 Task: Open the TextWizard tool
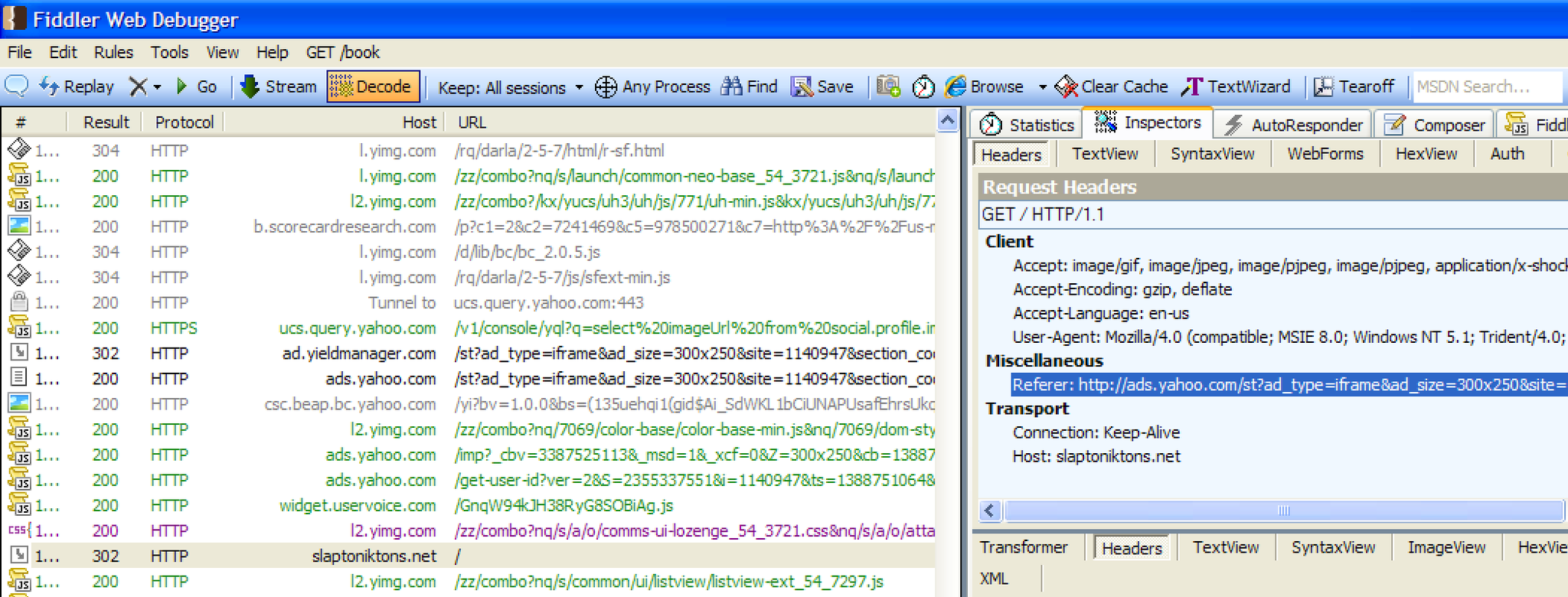click(1236, 86)
